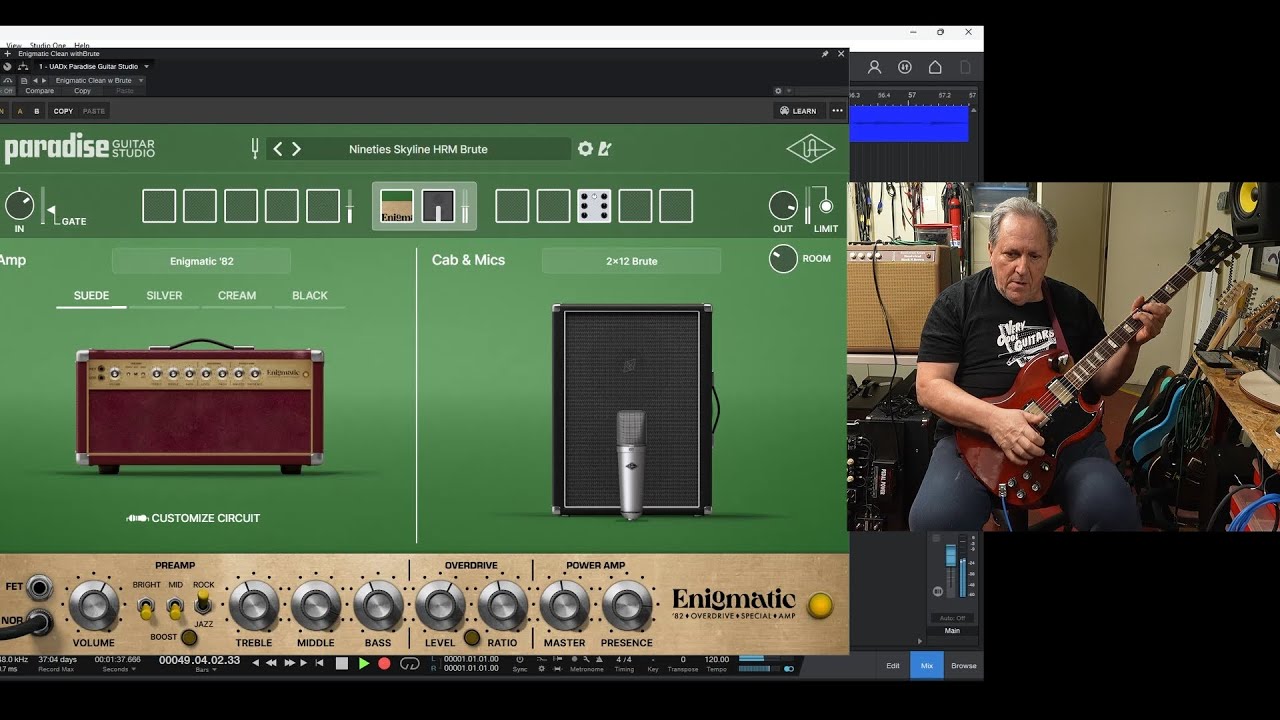Open the Help menu

82,45
